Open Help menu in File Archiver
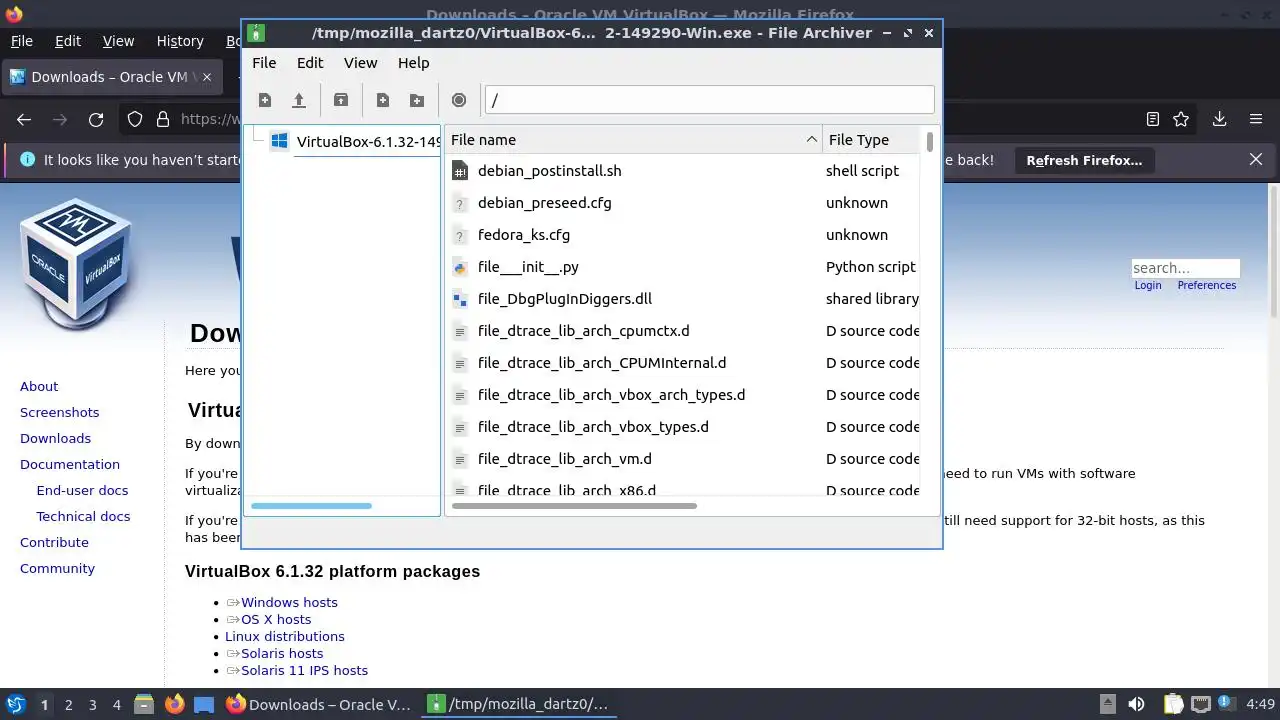This screenshot has width=1280, height=720. [x=414, y=63]
